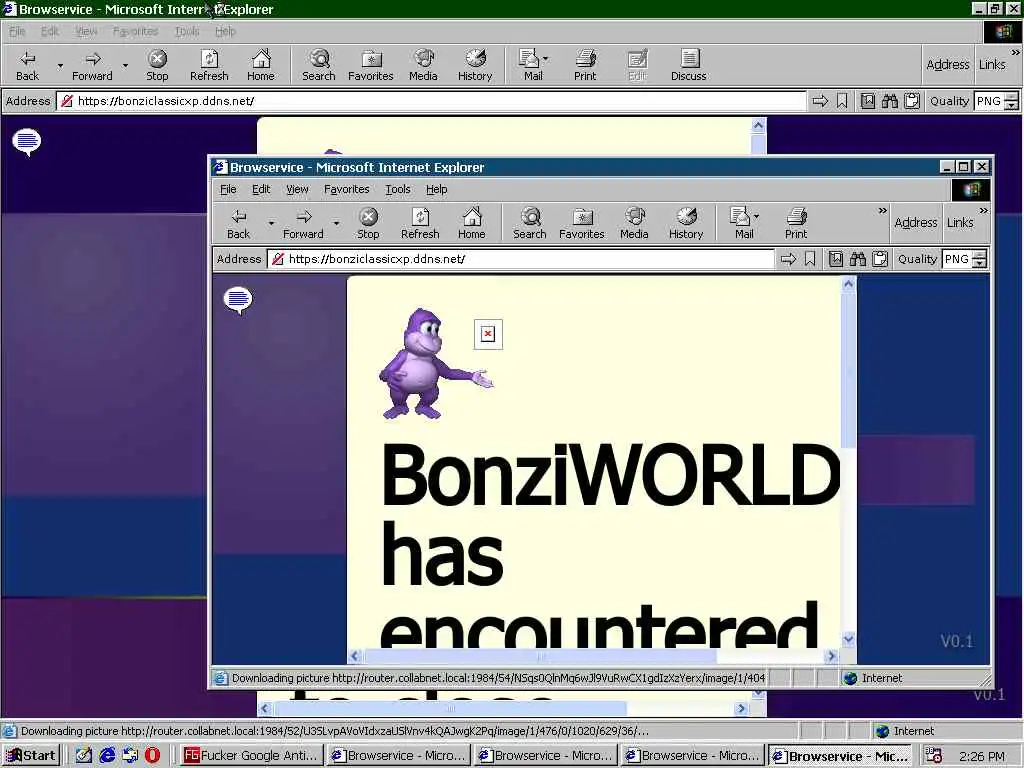Click Discuss in the background browser window
This screenshot has width=1024, height=768.
688,65
